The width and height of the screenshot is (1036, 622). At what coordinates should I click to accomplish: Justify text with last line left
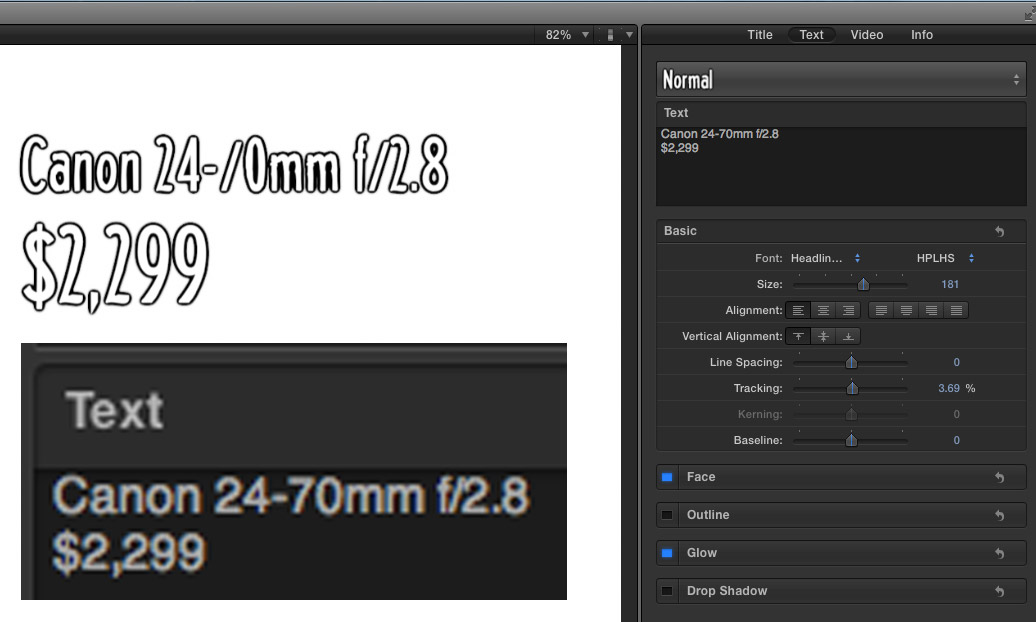881,310
